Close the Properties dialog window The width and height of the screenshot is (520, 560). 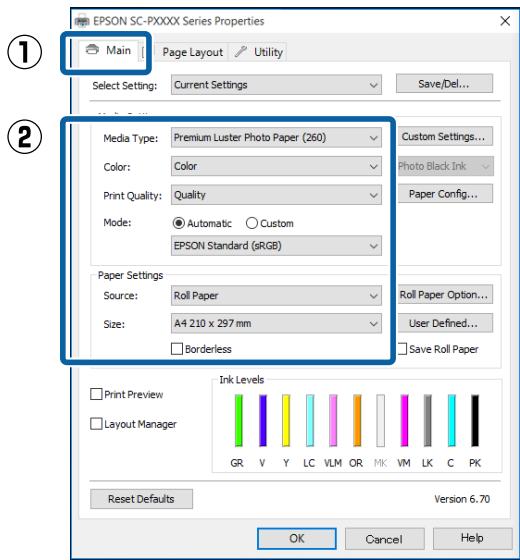(x=505, y=21)
